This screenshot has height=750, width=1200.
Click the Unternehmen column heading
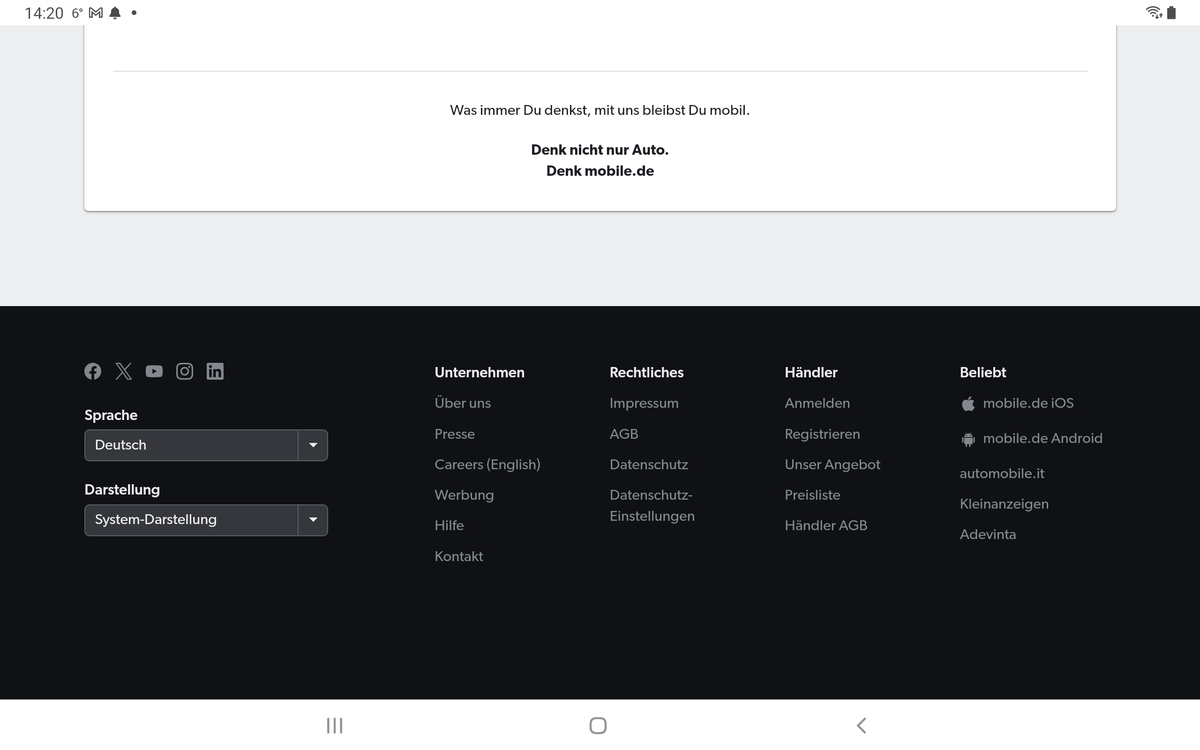[479, 372]
